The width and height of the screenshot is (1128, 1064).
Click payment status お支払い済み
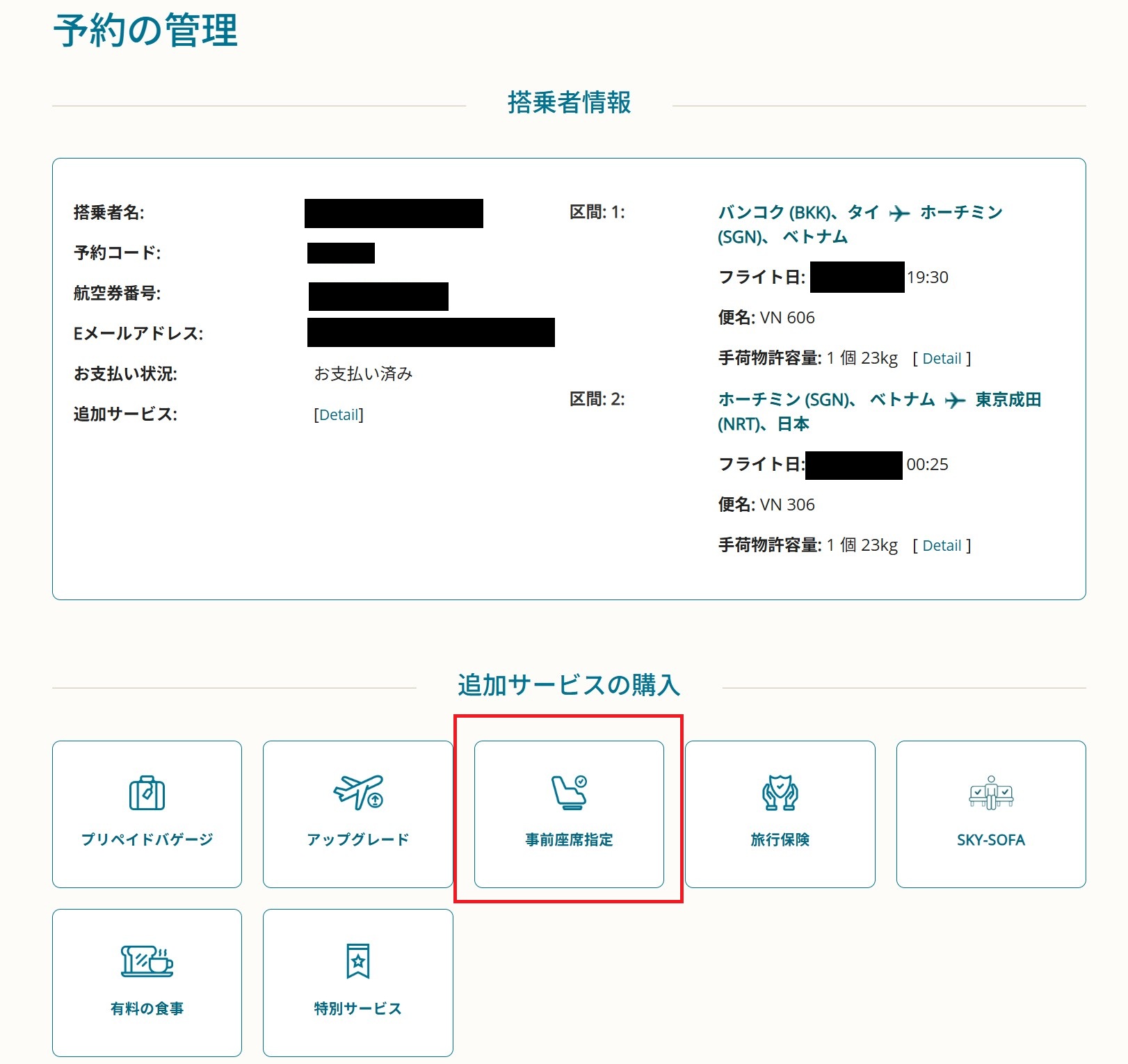tap(363, 374)
